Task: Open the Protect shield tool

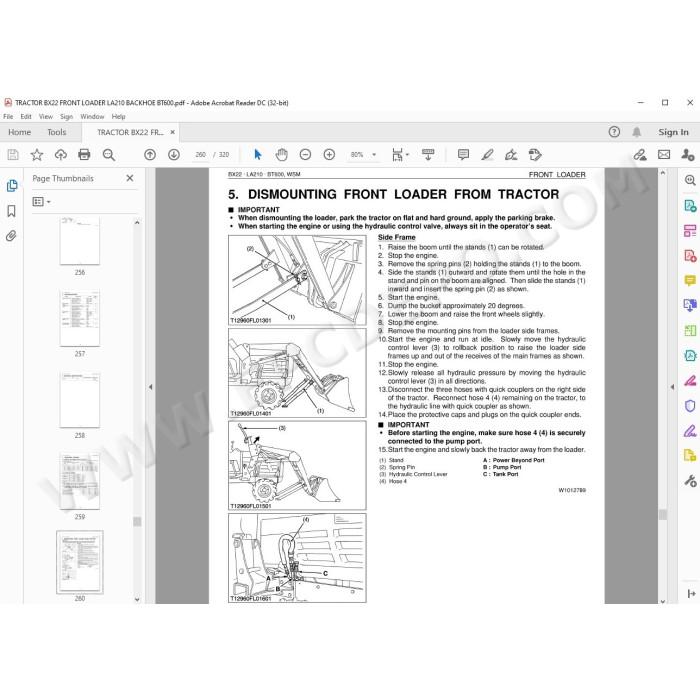Action: click(690, 405)
